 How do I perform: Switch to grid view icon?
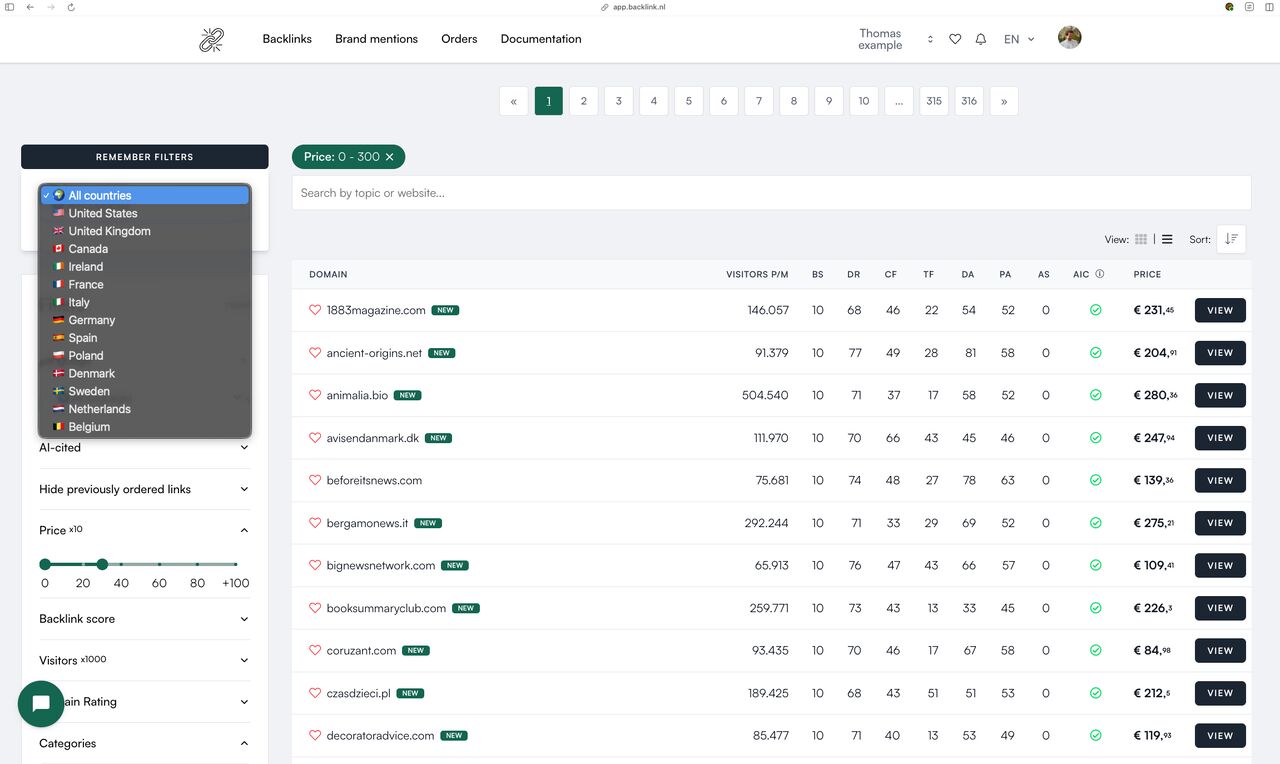point(1141,239)
